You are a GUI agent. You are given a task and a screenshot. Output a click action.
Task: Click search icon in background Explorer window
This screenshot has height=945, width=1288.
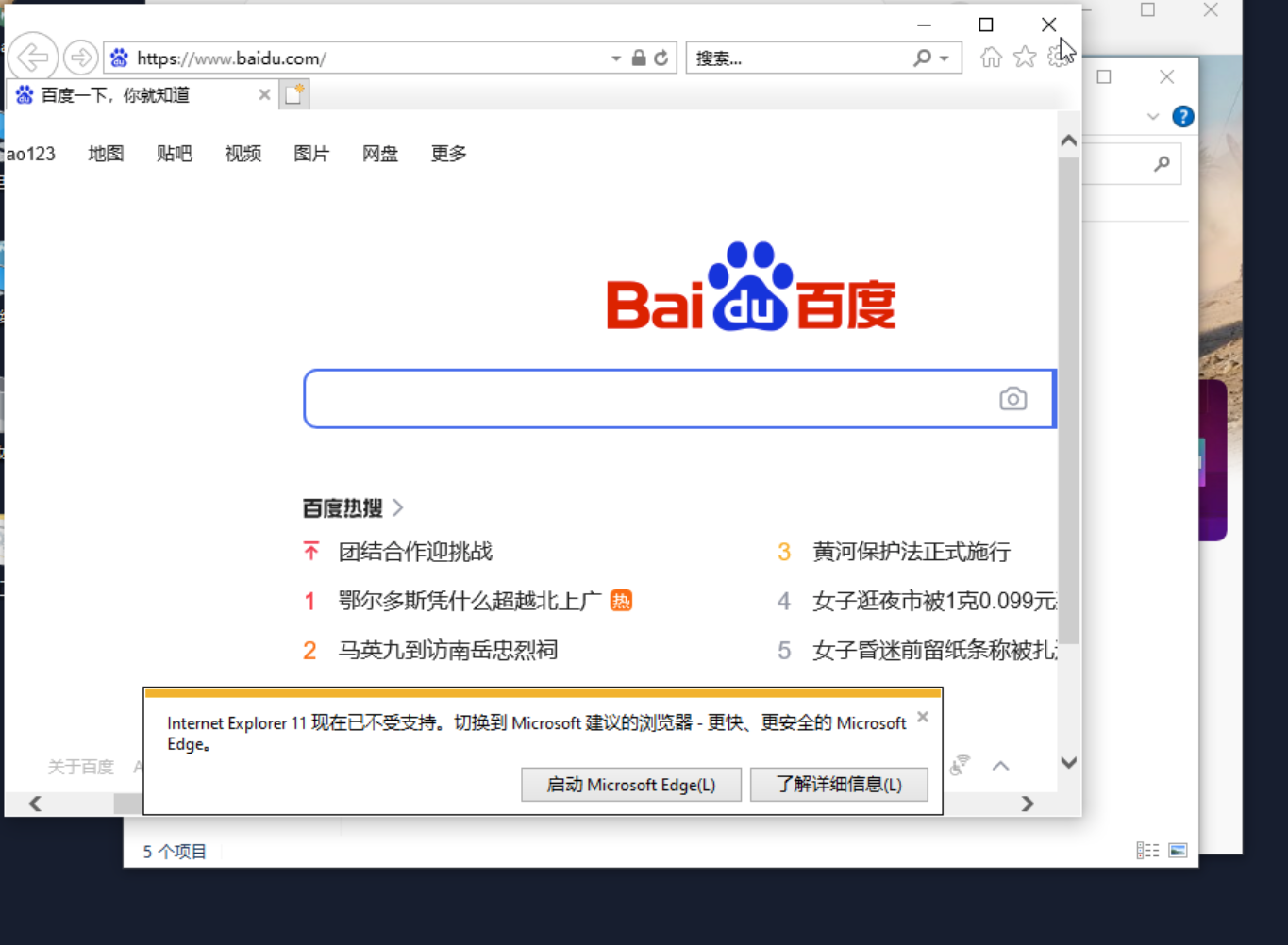tap(1162, 164)
